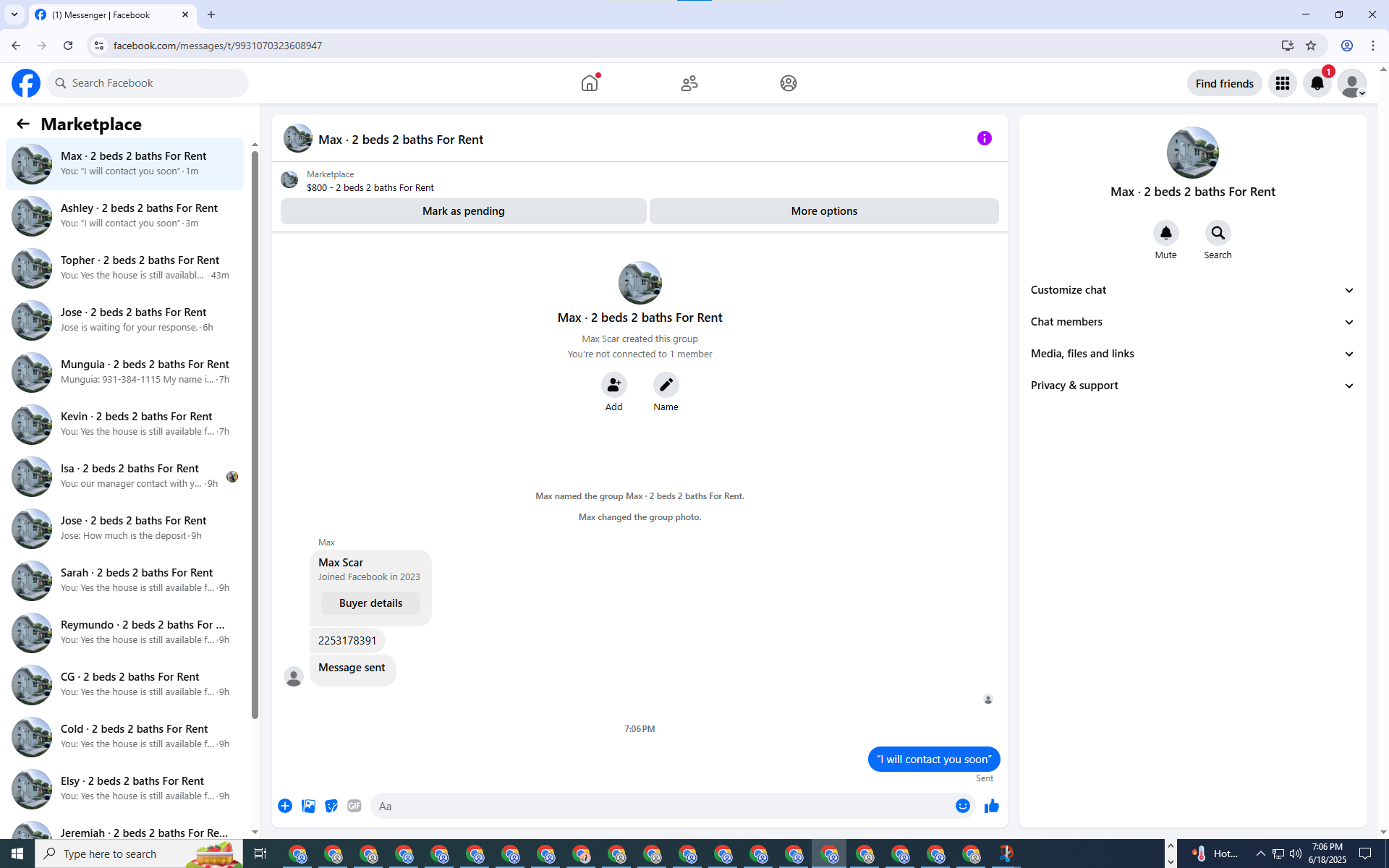Install app icon in address bar
Screen dimensions: 1389x868
[1288, 46]
